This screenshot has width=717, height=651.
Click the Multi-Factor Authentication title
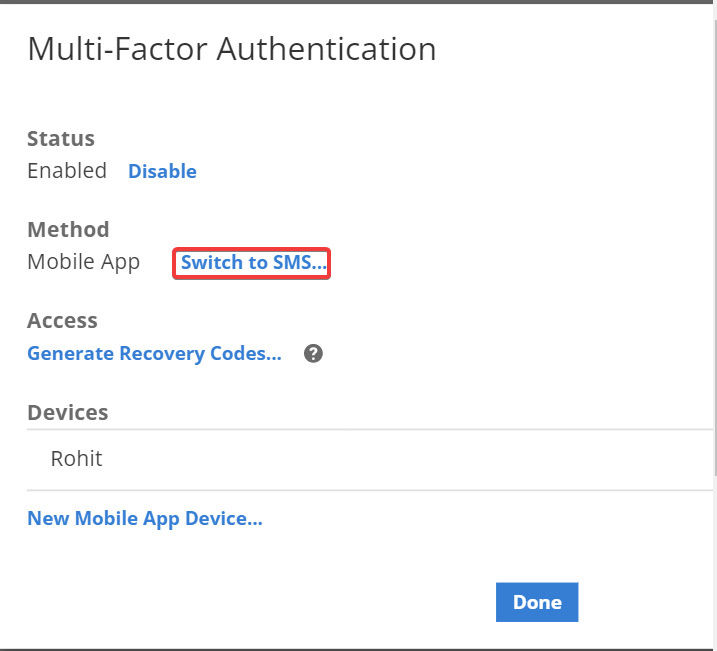232,49
